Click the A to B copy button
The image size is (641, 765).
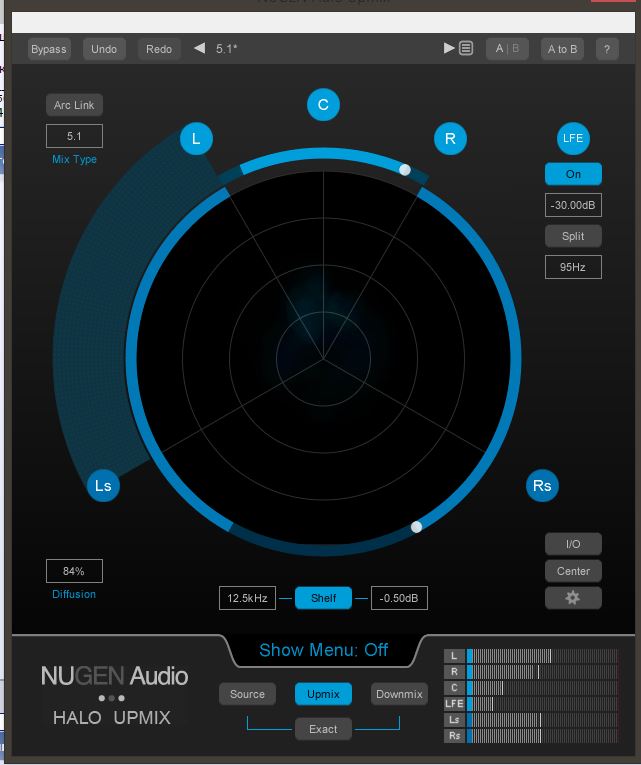coord(562,49)
